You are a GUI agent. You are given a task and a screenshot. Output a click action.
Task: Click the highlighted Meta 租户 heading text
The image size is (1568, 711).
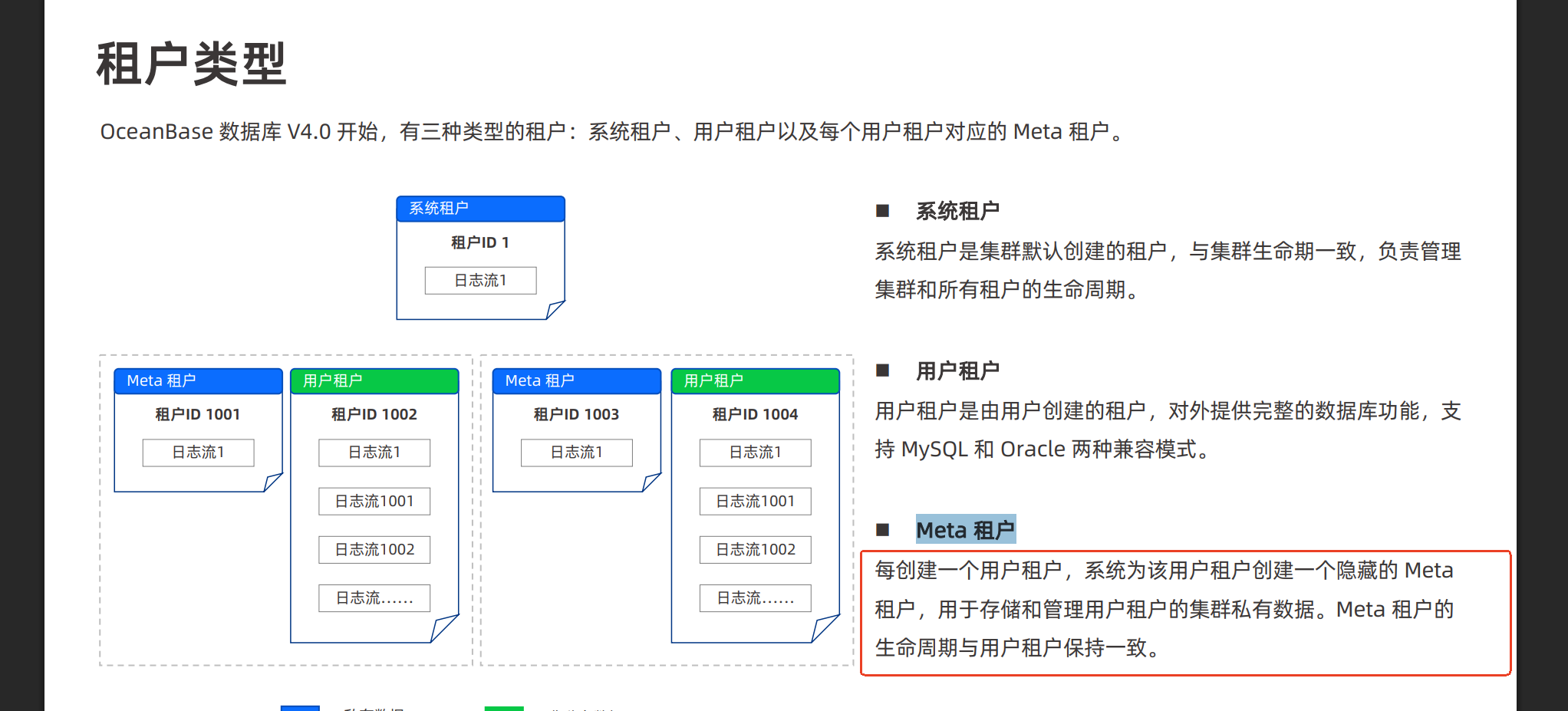(x=965, y=530)
